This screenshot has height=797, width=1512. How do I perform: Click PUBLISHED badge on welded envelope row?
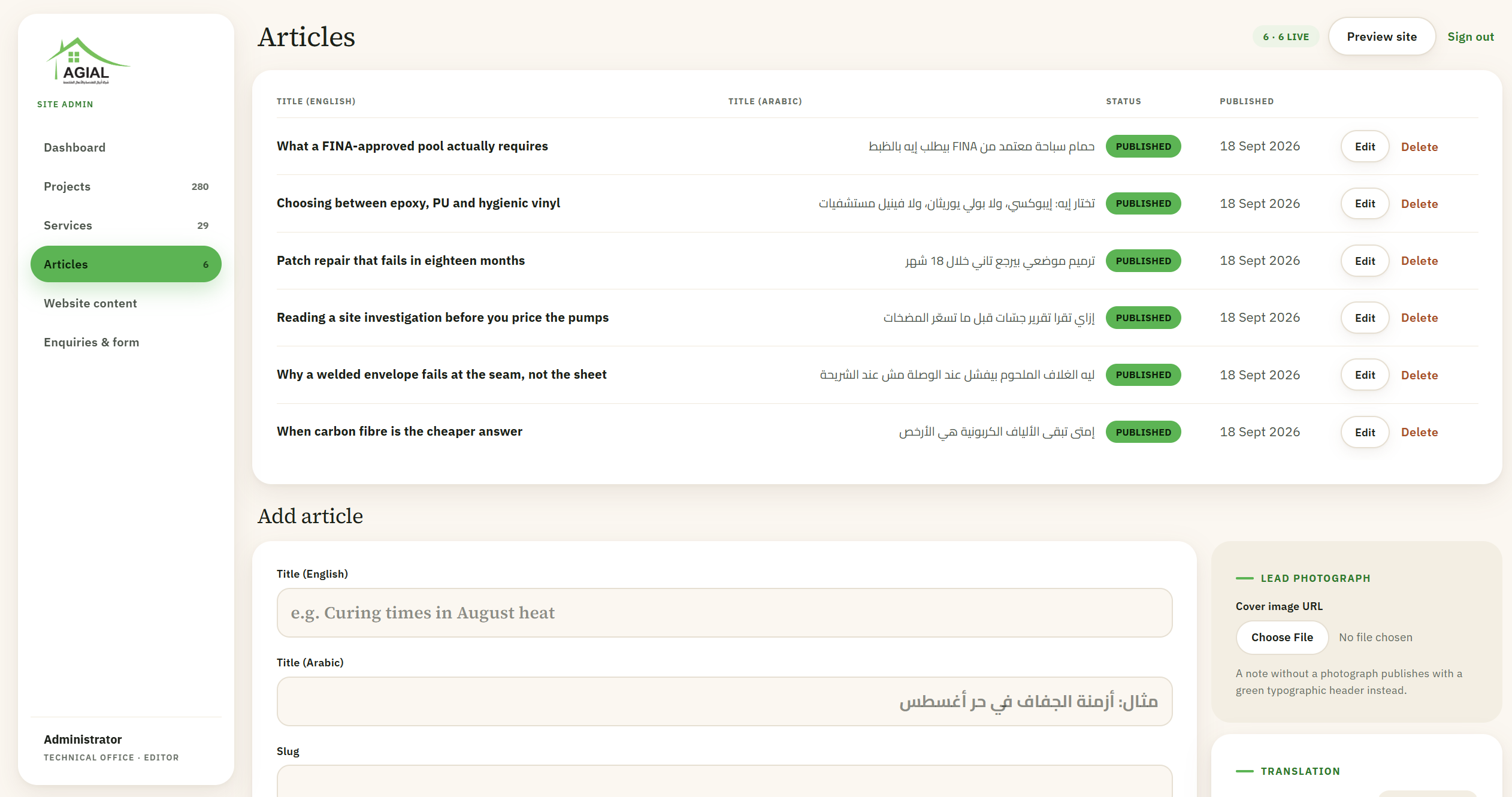click(x=1143, y=375)
